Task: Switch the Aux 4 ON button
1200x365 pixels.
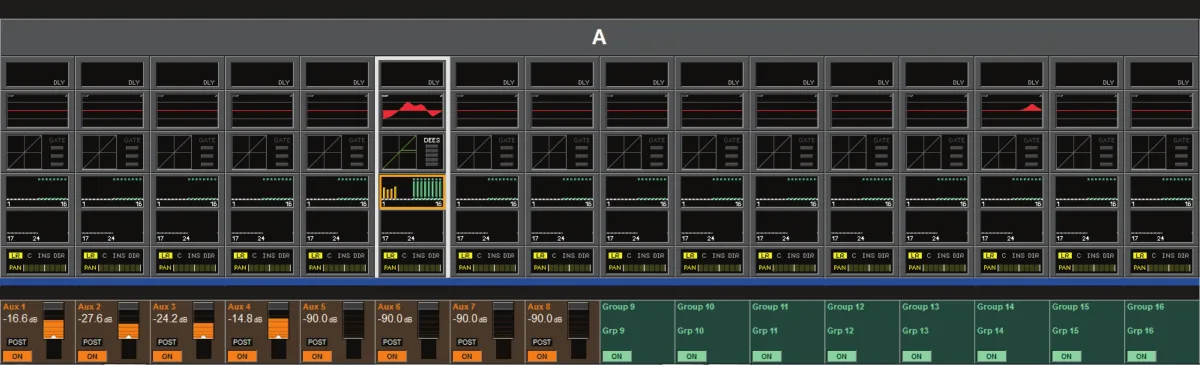Action: point(242,356)
